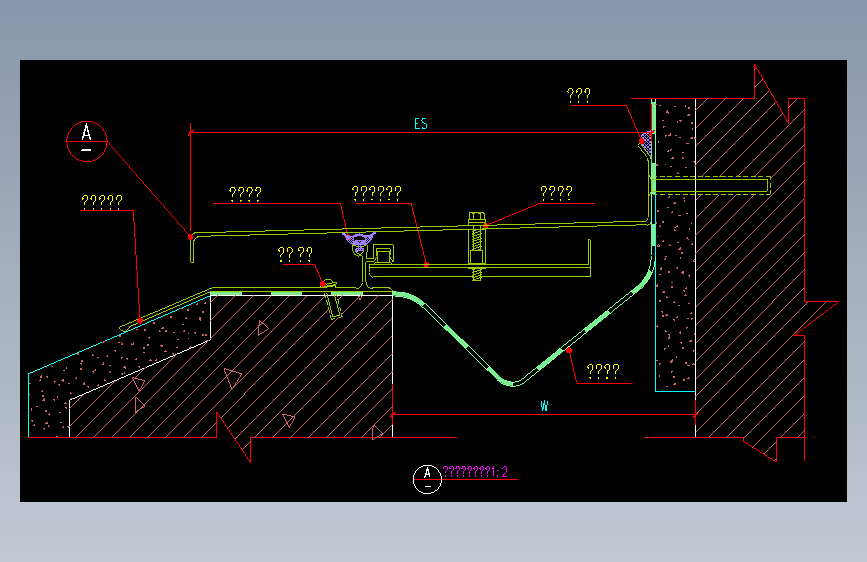
Task: Click the purple sealant at the wall
Action: coord(646,143)
